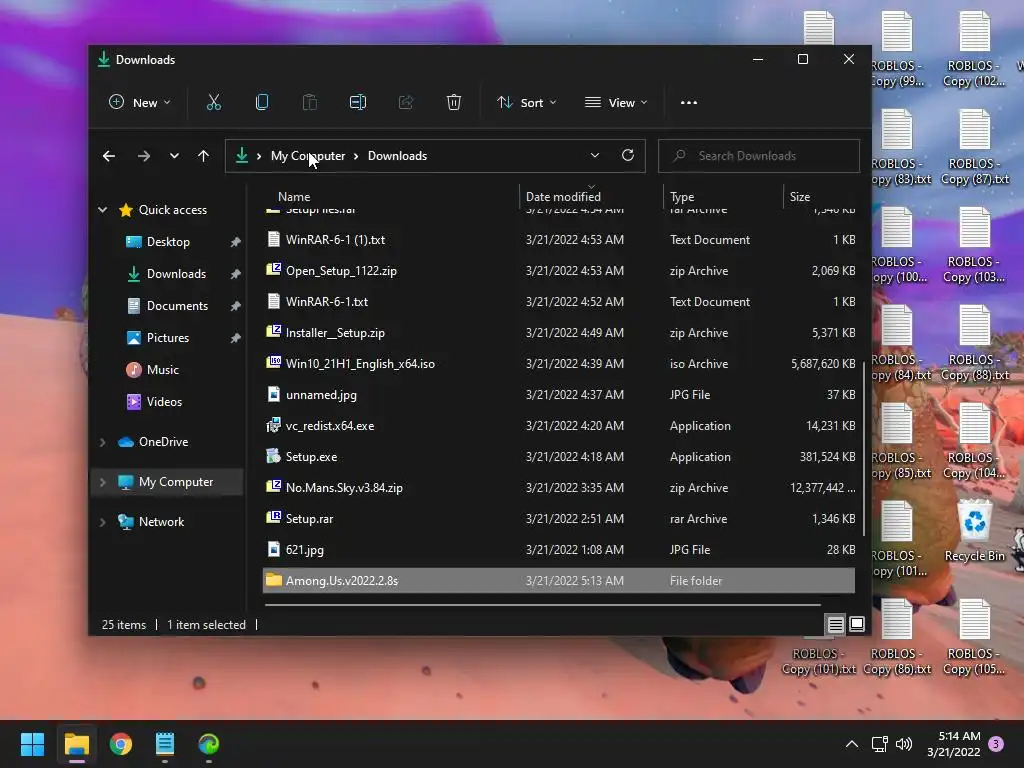The image size is (1024, 768).
Task: Sort by the Name column header
Action: coord(294,197)
